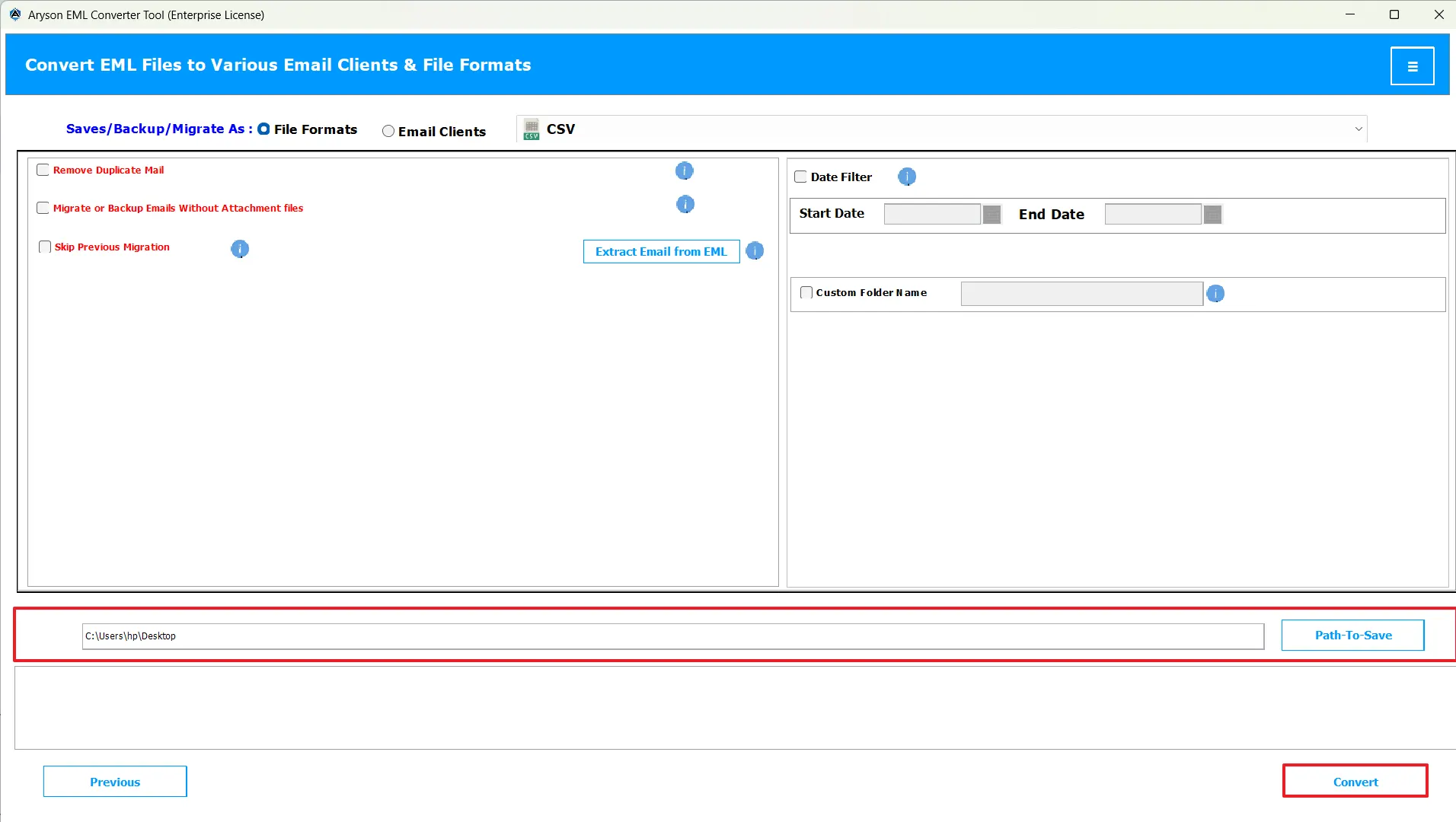Open the End Date calendar picker
The width and height of the screenshot is (1456, 822).
[1212, 215]
